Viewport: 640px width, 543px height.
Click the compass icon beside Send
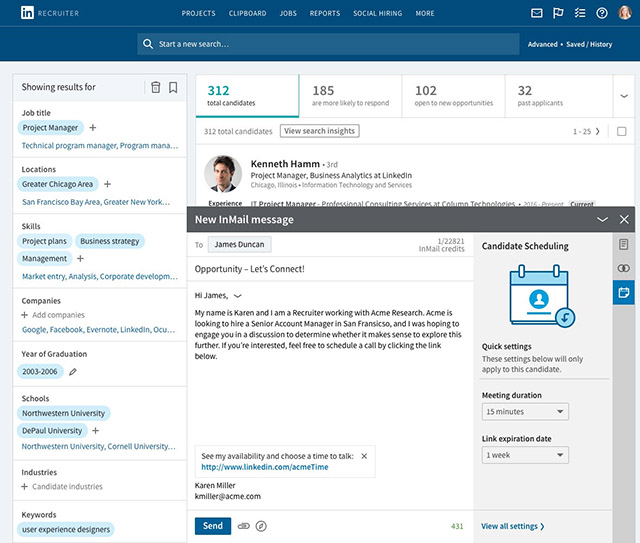pos(261,526)
